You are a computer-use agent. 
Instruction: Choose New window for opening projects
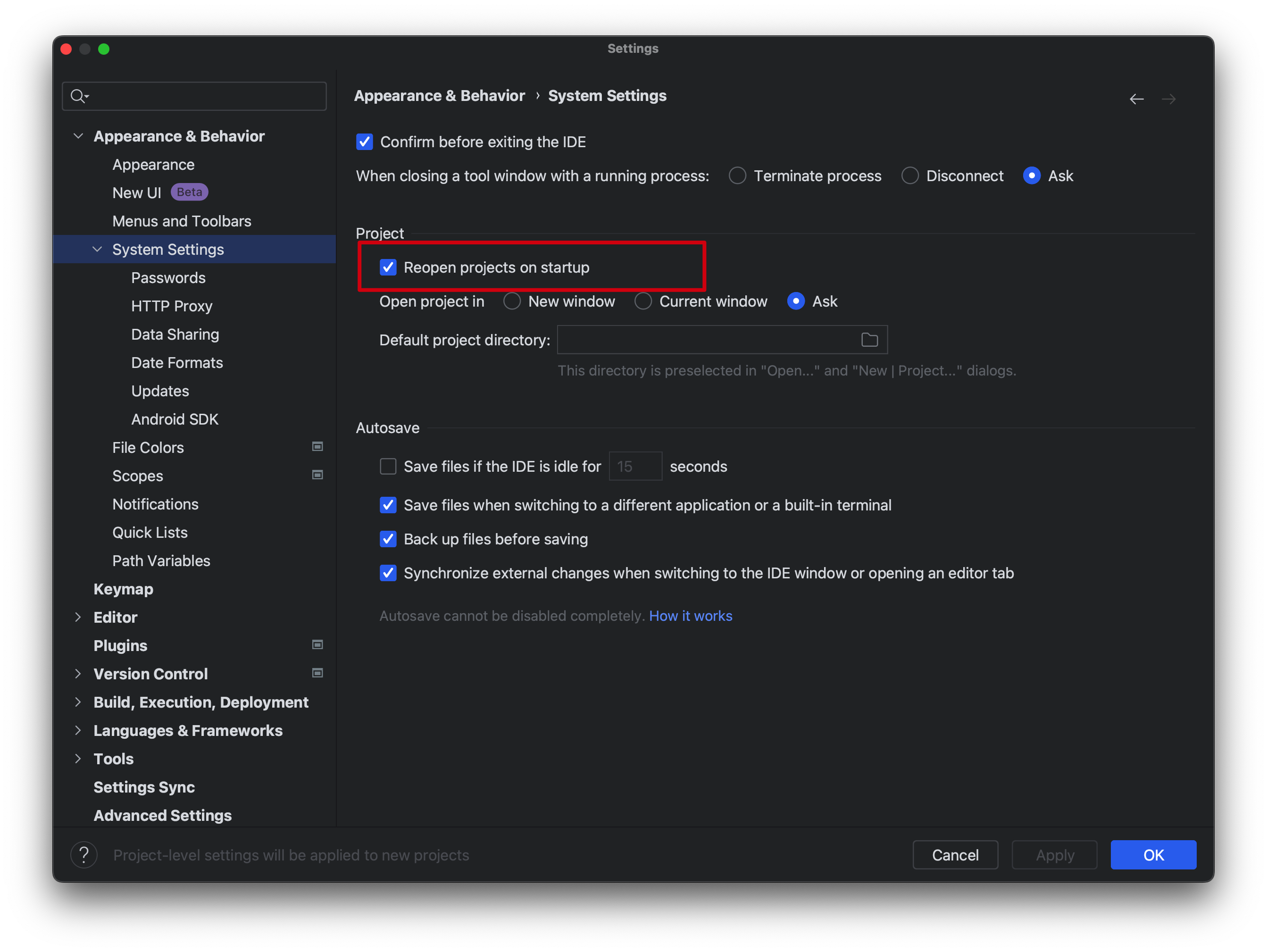pos(512,301)
